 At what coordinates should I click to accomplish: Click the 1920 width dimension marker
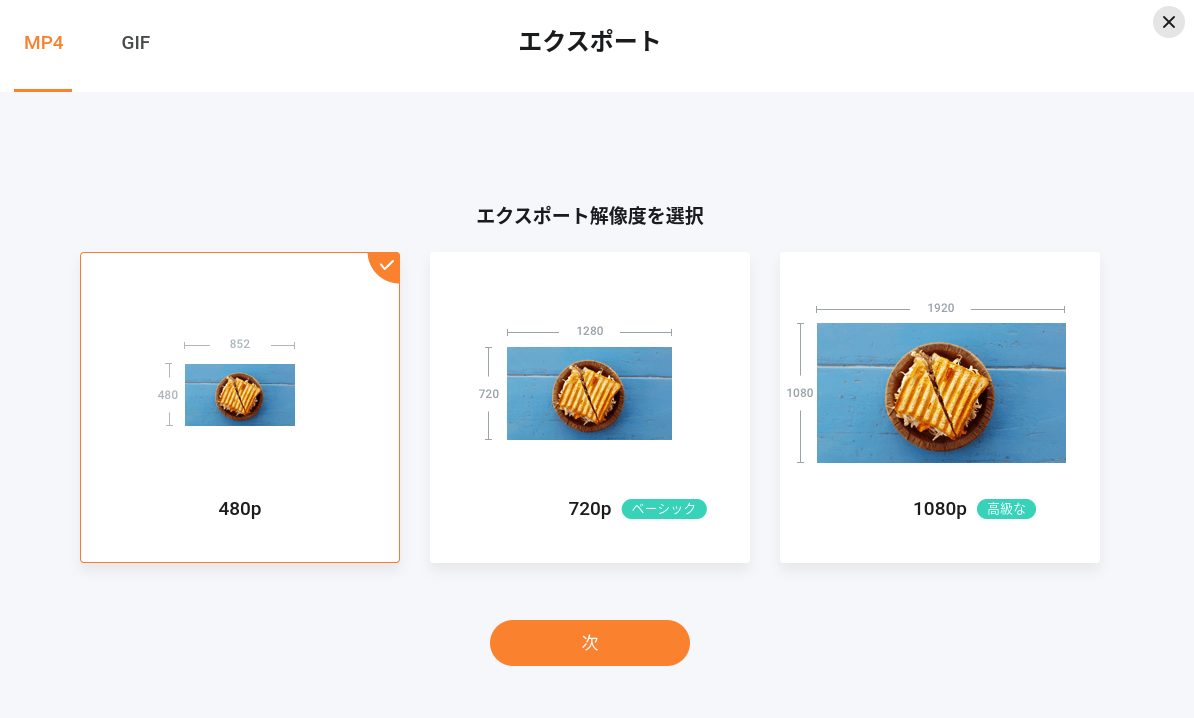pos(940,308)
